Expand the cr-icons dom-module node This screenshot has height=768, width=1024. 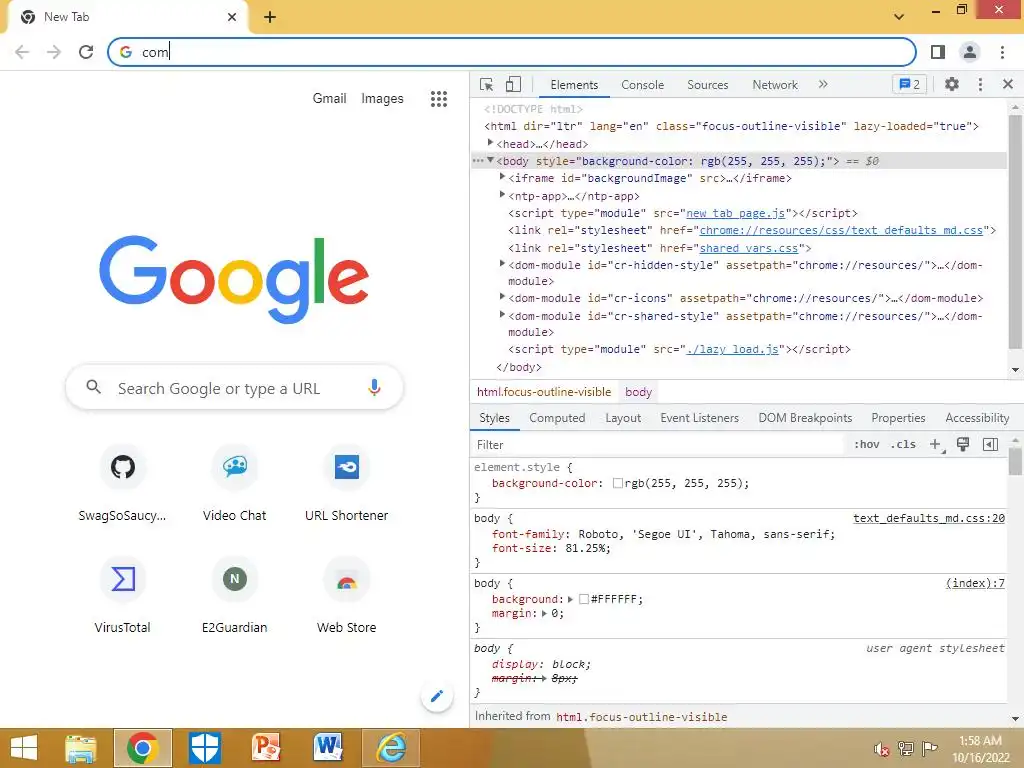(502, 296)
